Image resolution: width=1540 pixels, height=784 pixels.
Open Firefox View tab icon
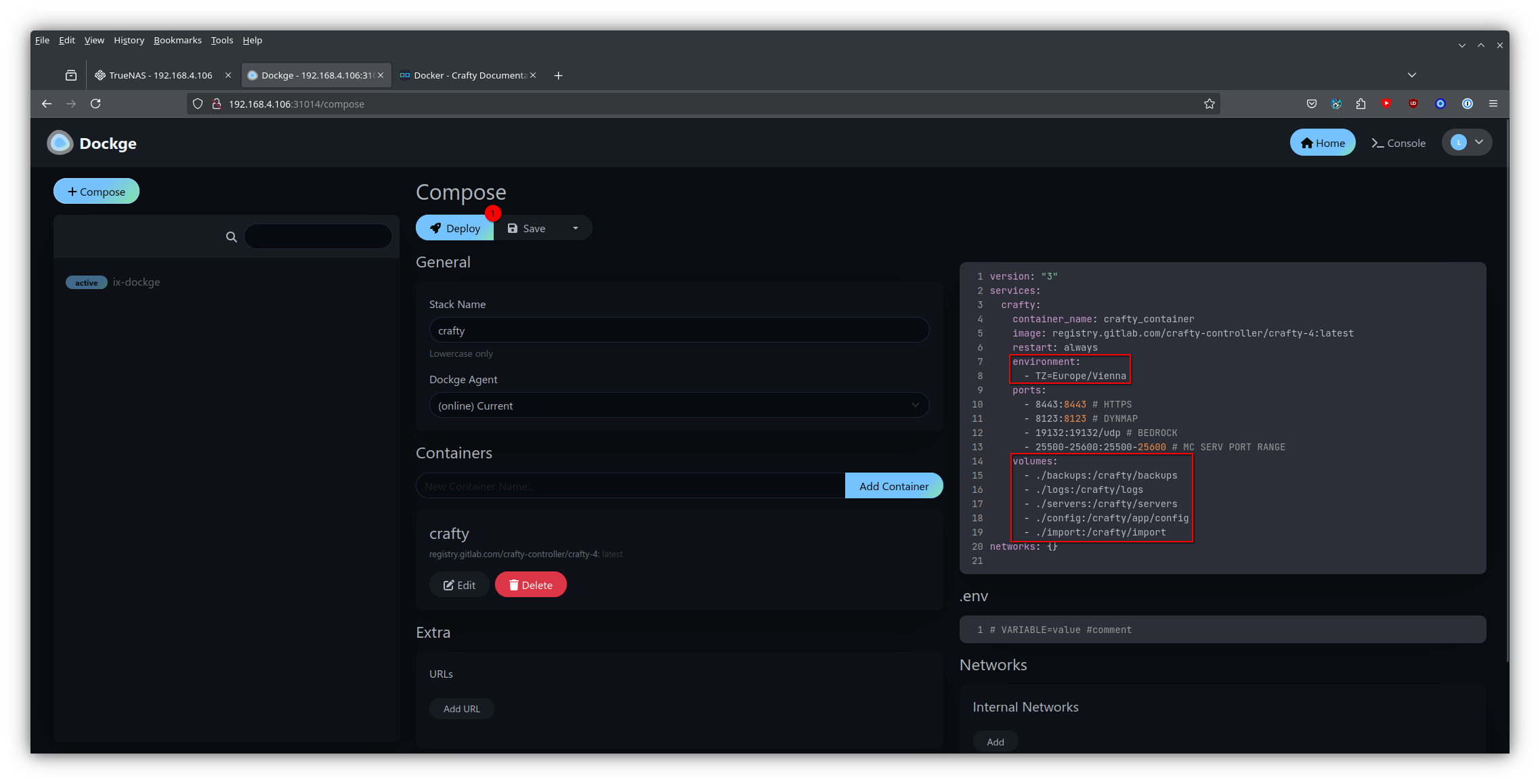[x=71, y=75]
